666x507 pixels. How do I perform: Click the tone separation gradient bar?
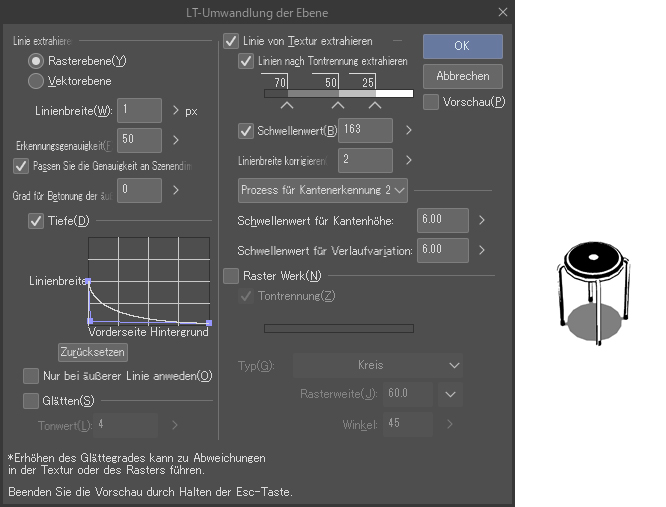338,93
